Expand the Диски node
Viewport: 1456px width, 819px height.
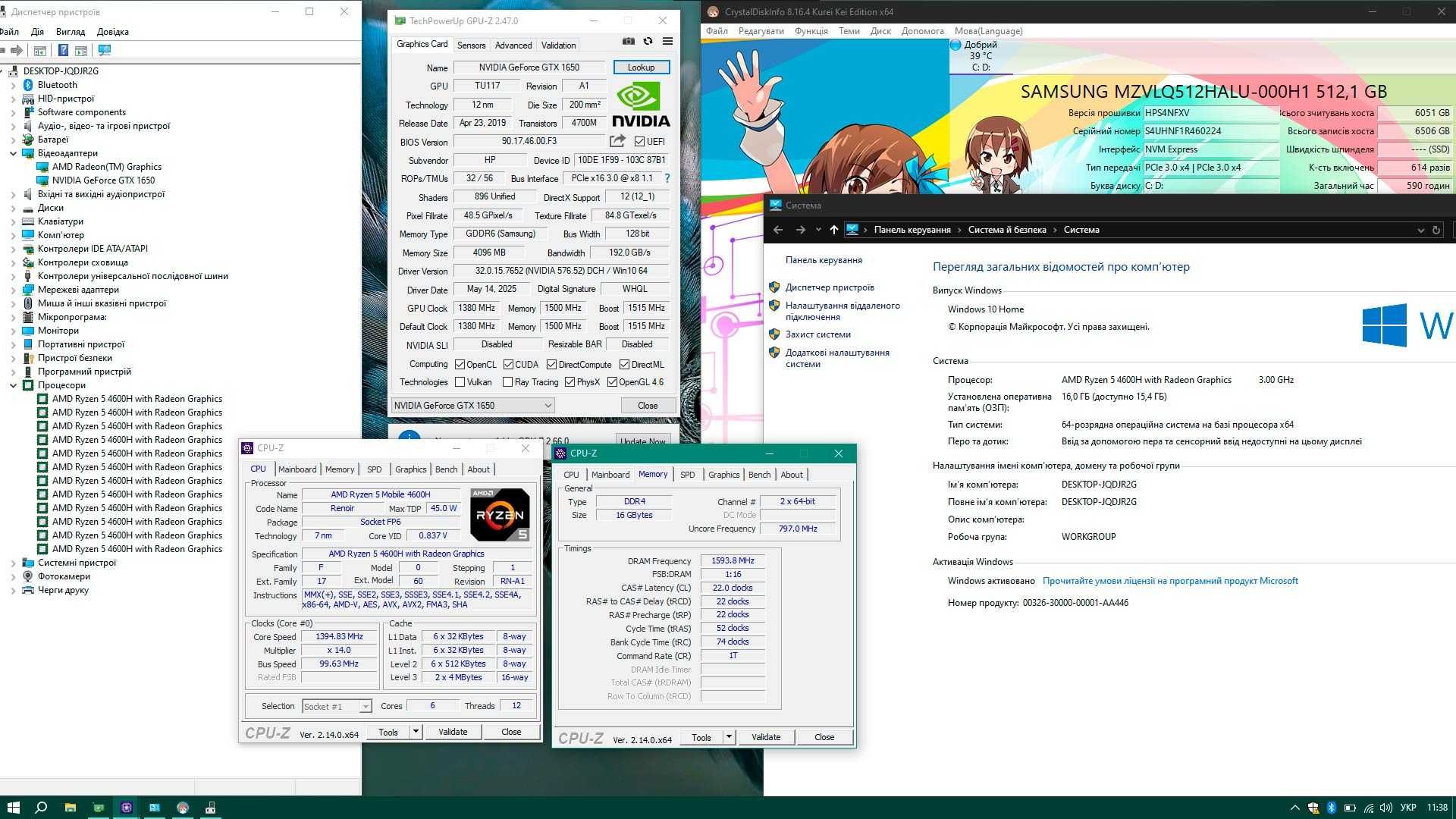pyautogui.click(x=13, y=208)
